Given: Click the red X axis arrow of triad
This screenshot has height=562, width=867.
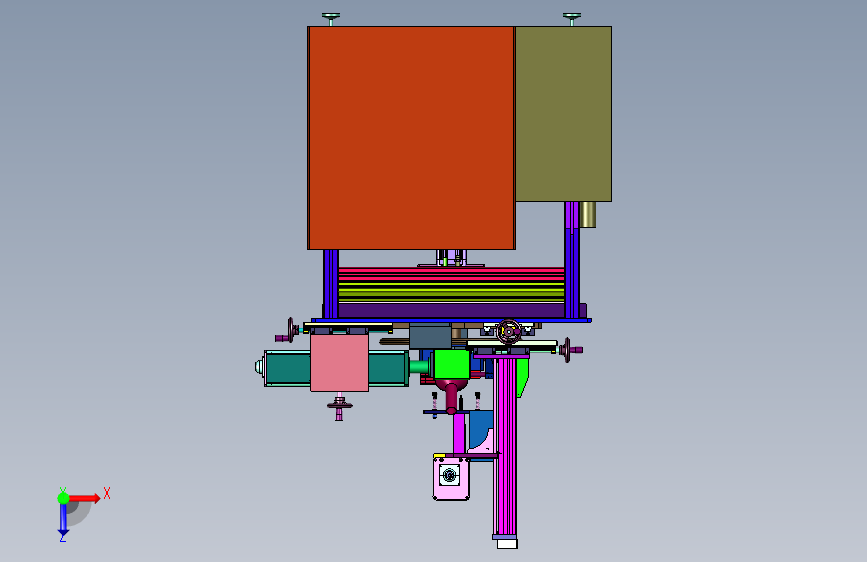Looking at the screenshot, I should coord(85,498).
